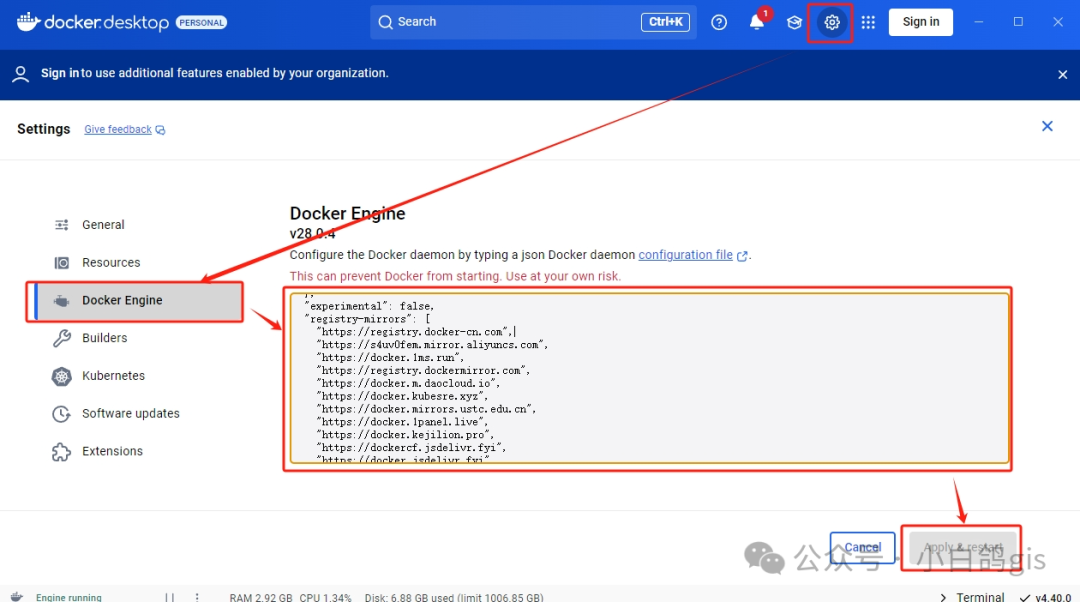Click the Sign in link in the banner
This screenshot has height=602, width=1080.
click(59, 73)
